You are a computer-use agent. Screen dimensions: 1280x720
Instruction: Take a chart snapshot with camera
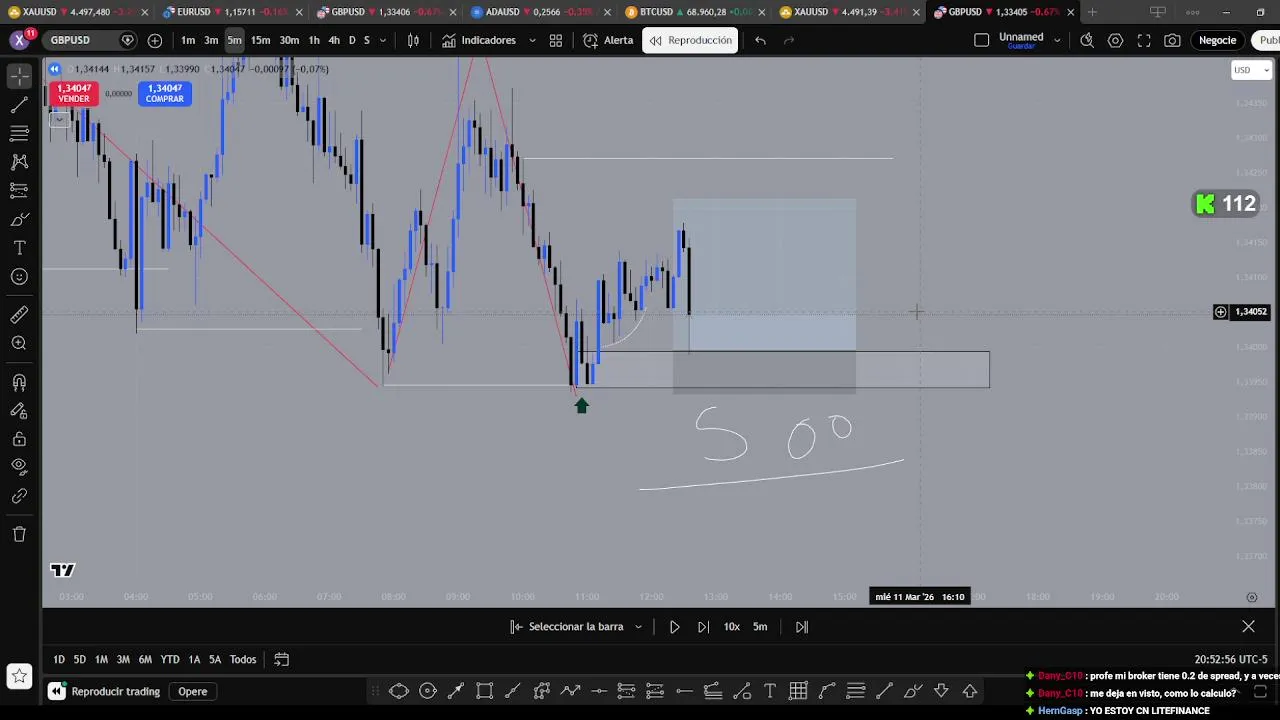pyautogui.click(x=1172, y=40)
